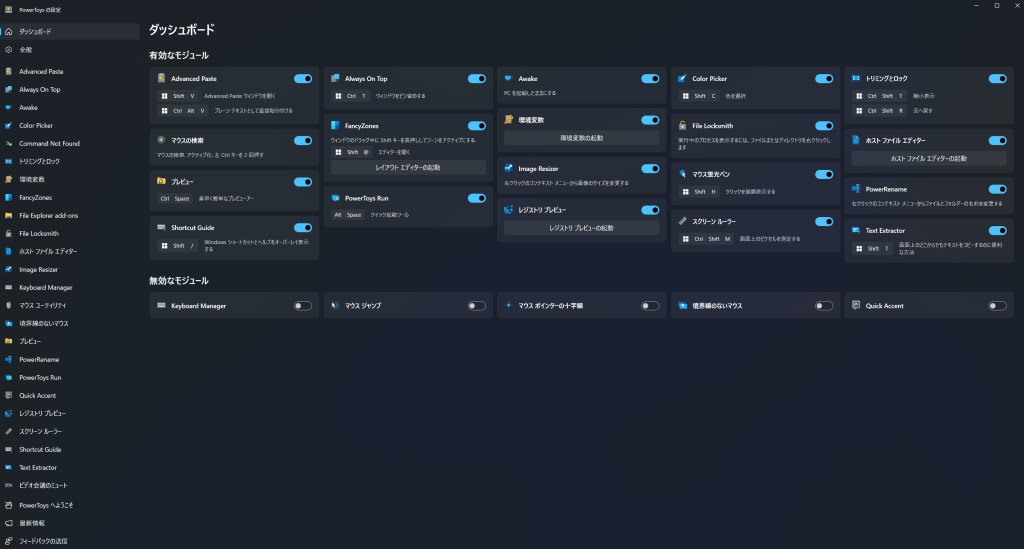Click the Shortcut Guide card icon
The width and height of the screenshot is (1024, 549).
tap(161, 227)
